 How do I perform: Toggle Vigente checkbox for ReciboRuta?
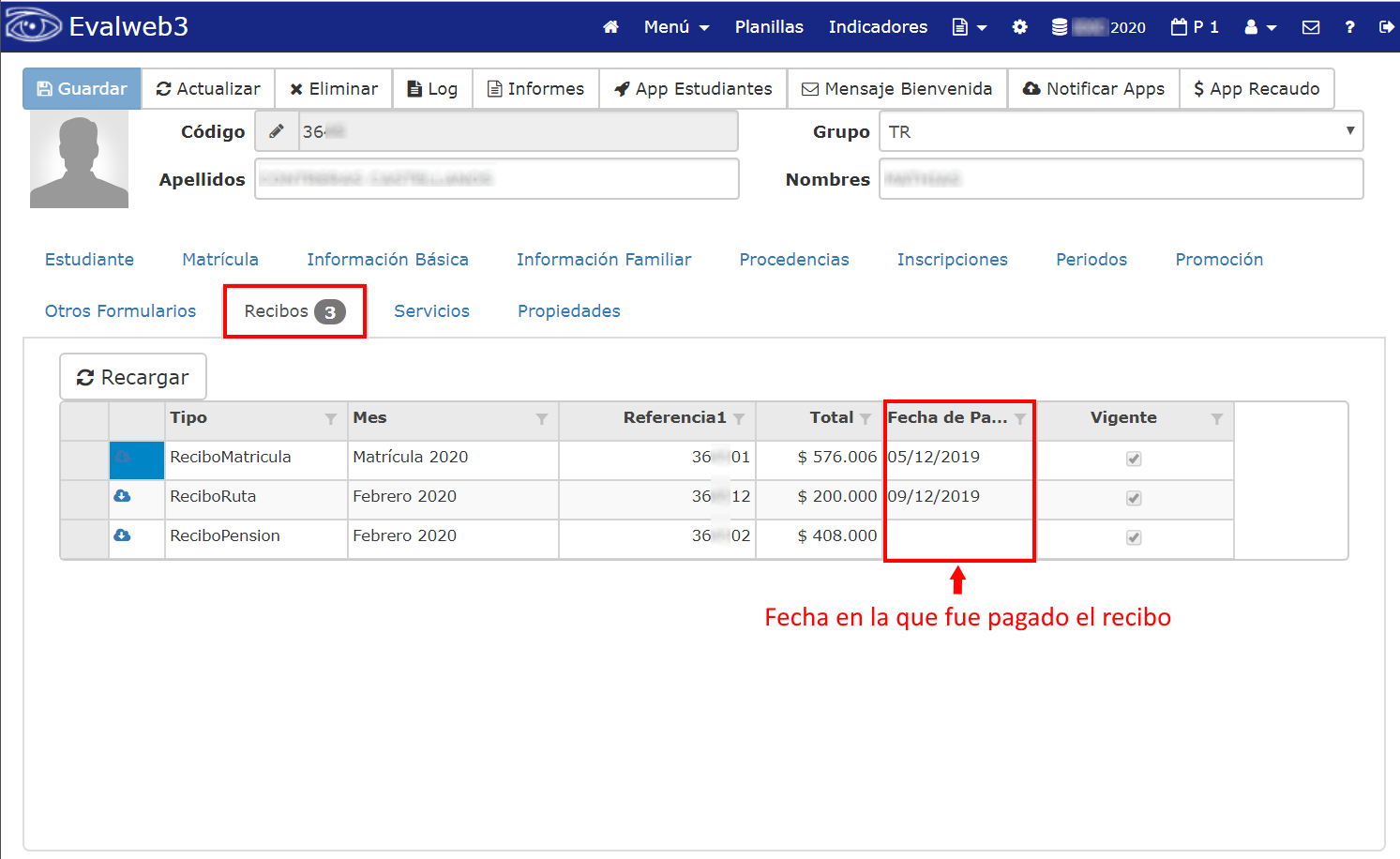click(1134, 498)
